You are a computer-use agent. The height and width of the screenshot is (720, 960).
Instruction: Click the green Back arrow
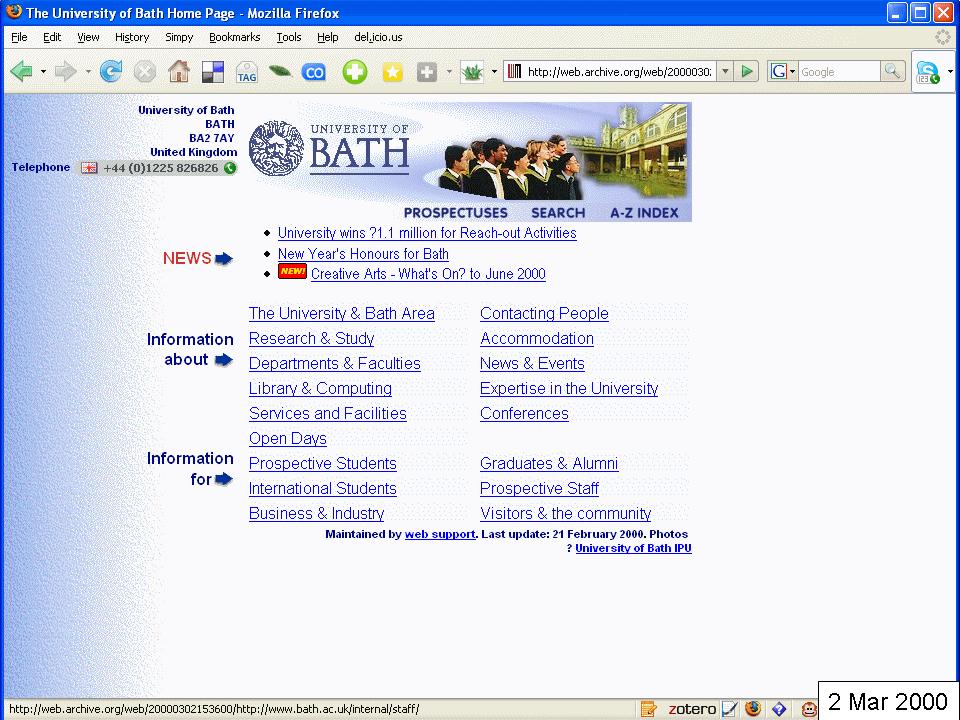(x=21, y=72)
